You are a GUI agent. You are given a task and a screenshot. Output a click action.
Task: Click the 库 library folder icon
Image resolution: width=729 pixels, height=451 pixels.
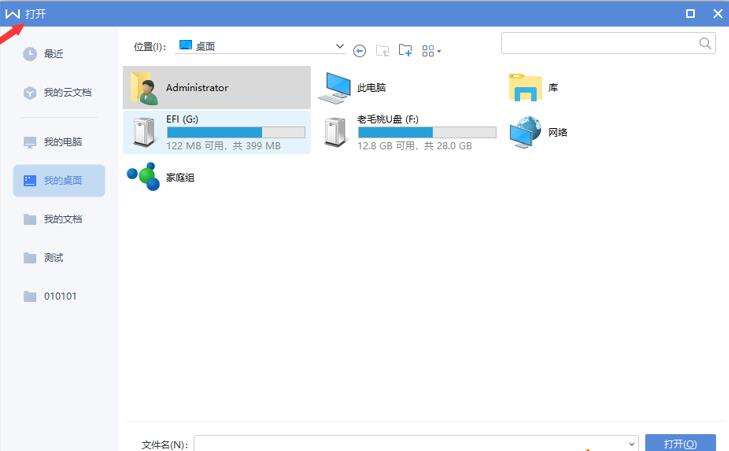525,87
